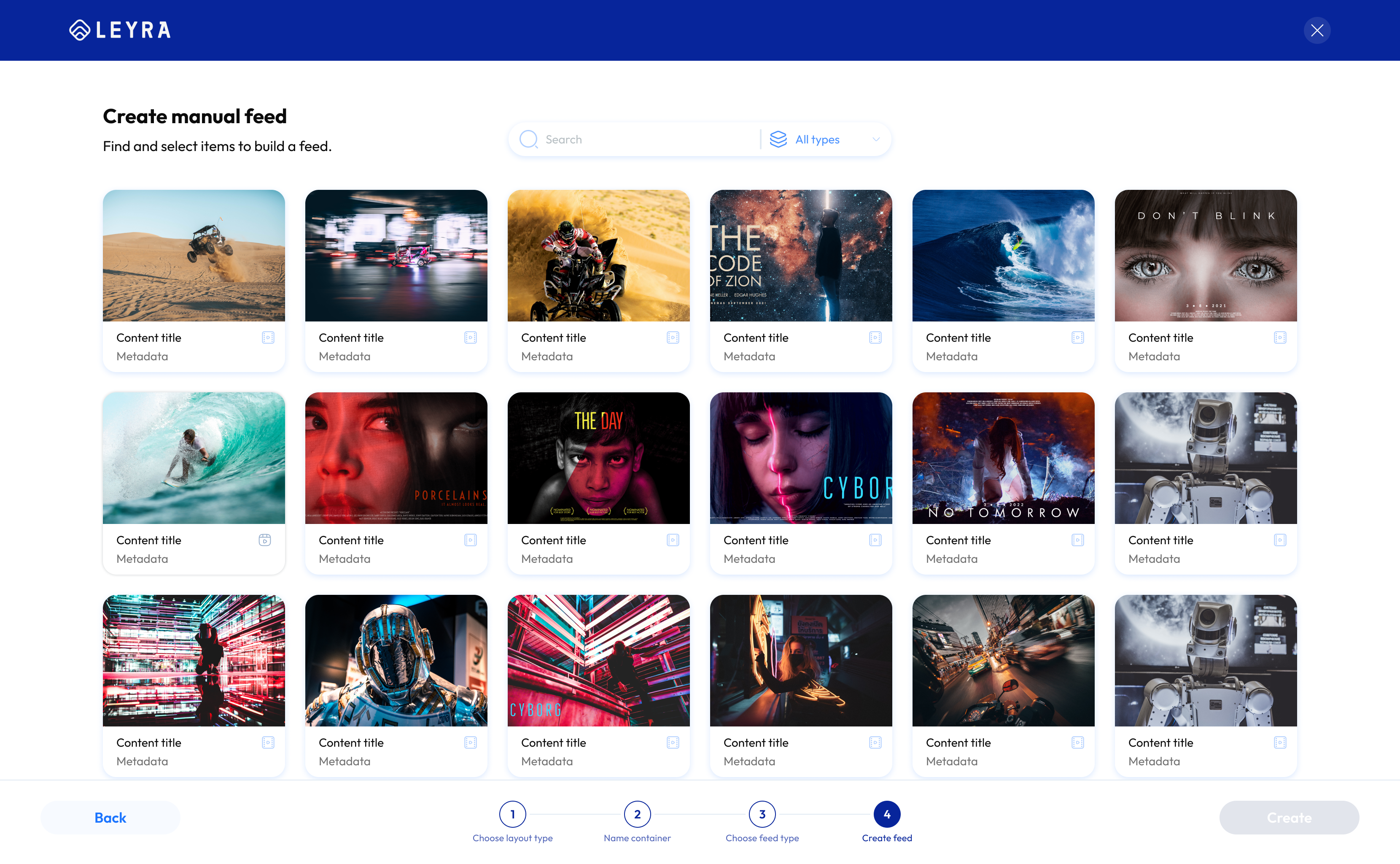This screenshot has width=1400, height=864.
Task: Go to step 2 Name container
Action: (x=638, y=814)
